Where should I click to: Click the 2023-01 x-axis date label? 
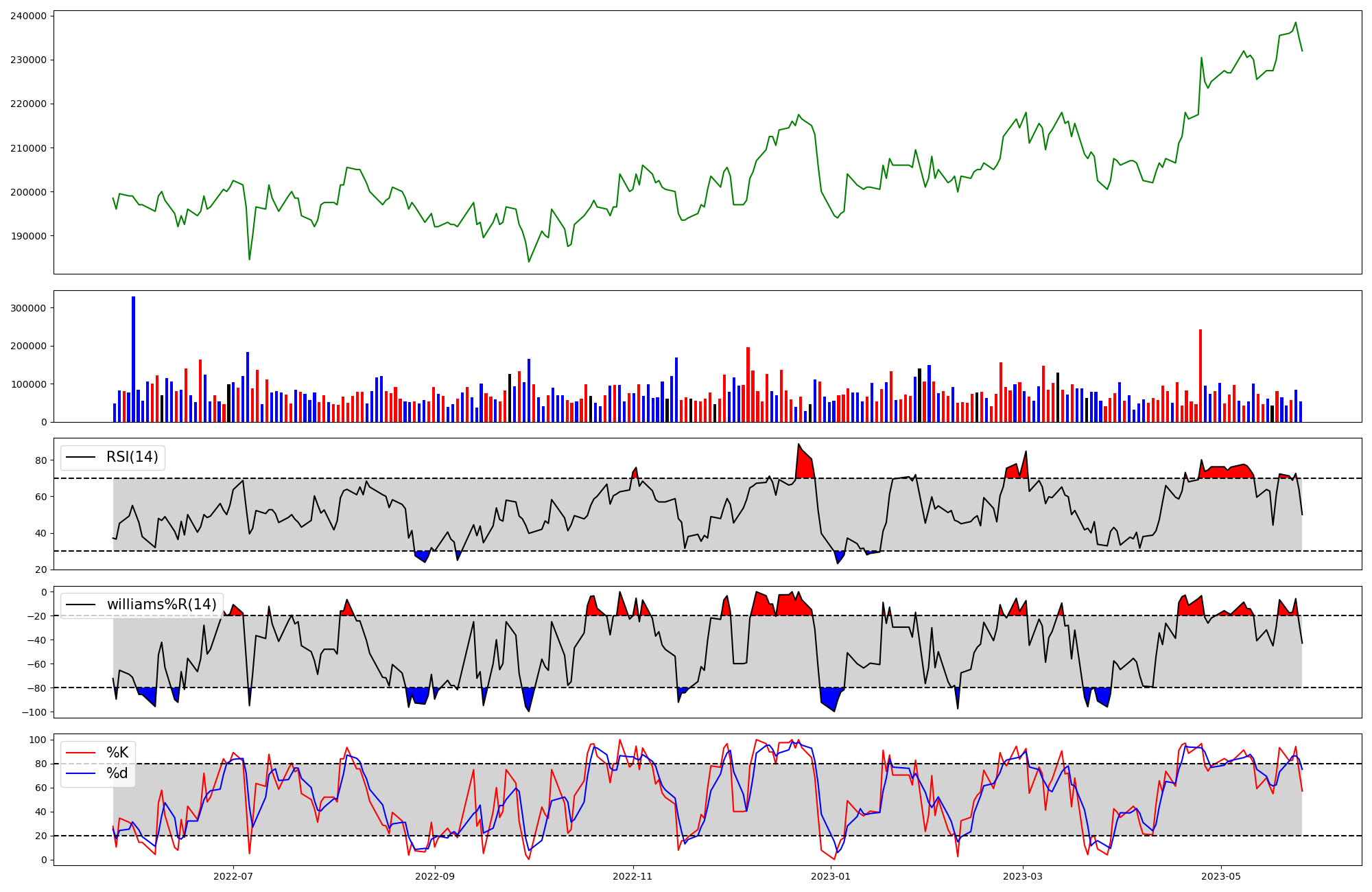831,876
